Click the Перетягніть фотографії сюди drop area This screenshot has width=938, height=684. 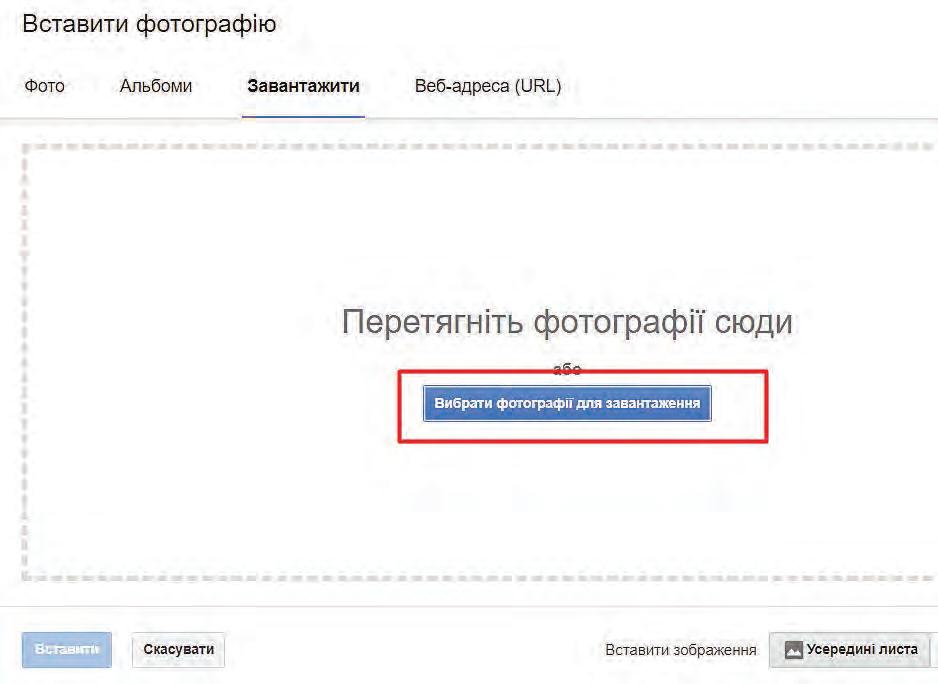click(x=479, y=362)
